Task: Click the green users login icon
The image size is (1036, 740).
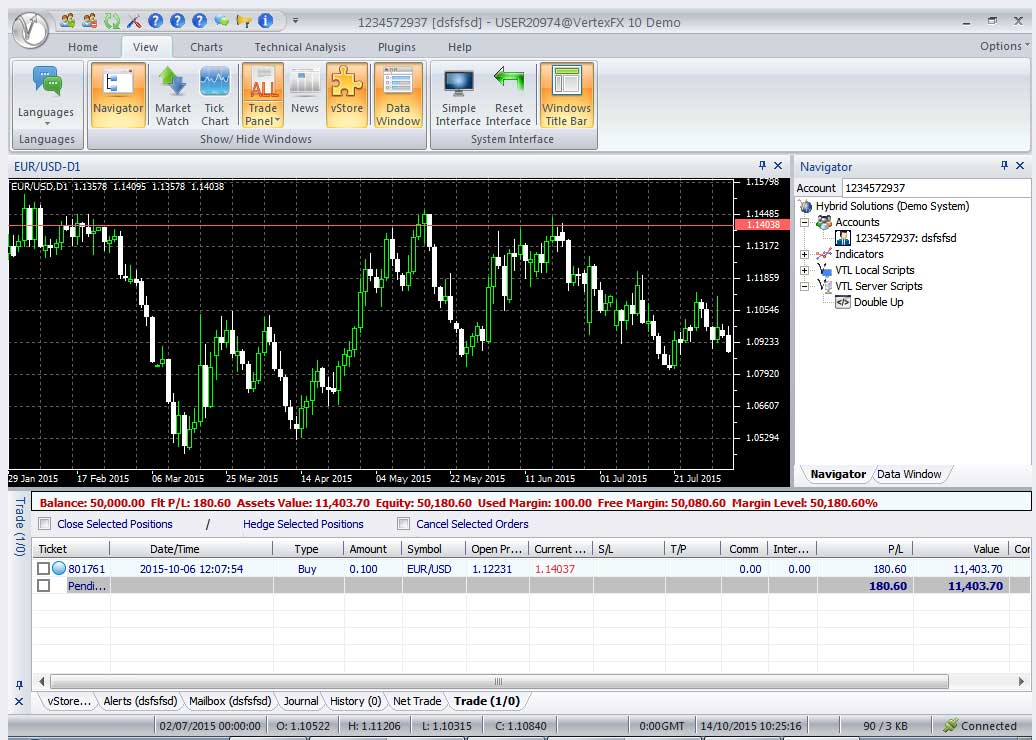Action: point(67,21)
